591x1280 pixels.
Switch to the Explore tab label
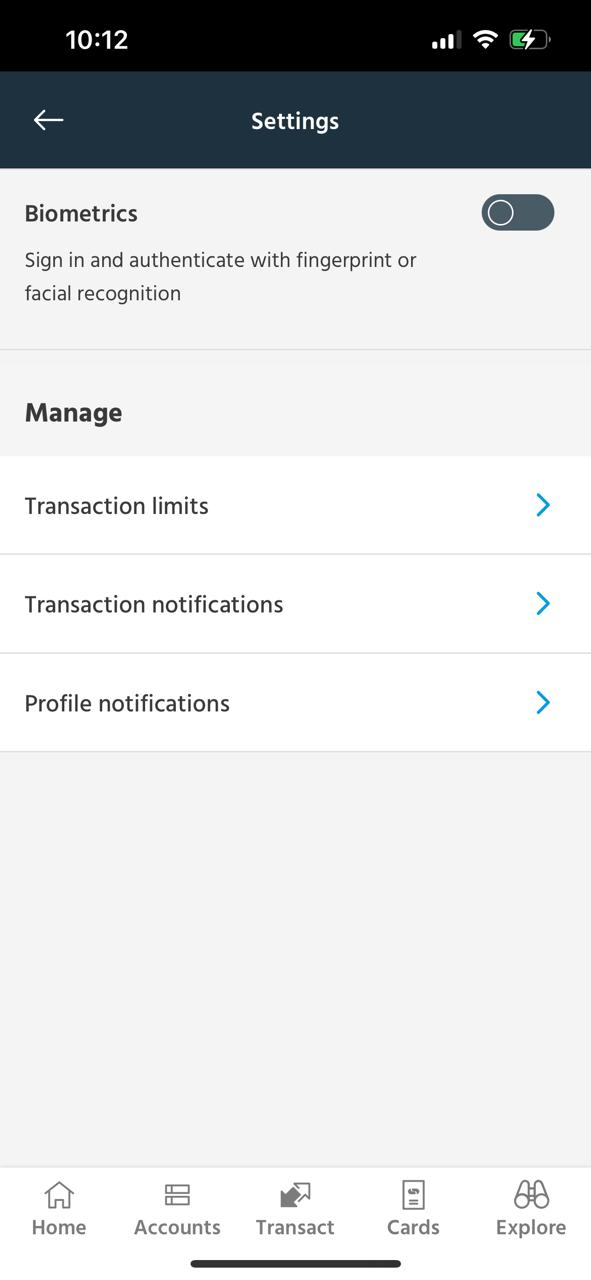pos(531,1227)
